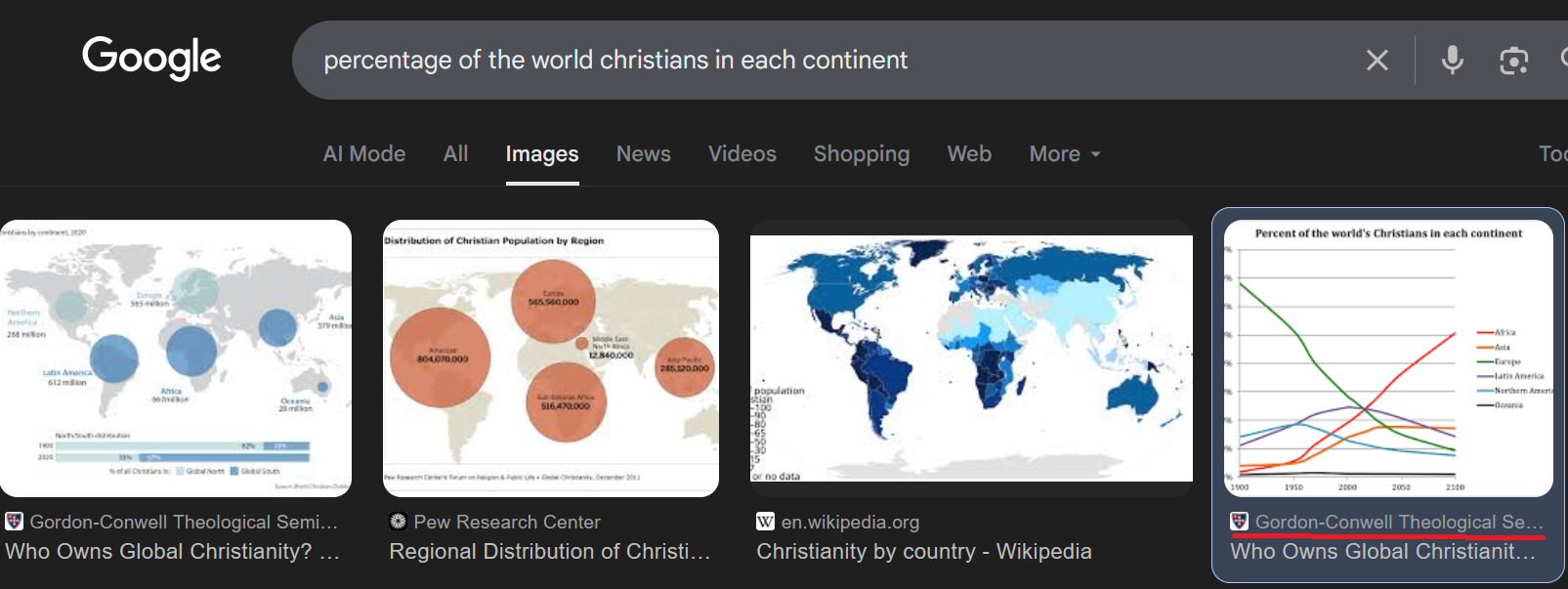Image resolution: width=1568 pixels, height=589 pixels.
Task: Start voice search with microphone icon
Action: [1453, 61]
